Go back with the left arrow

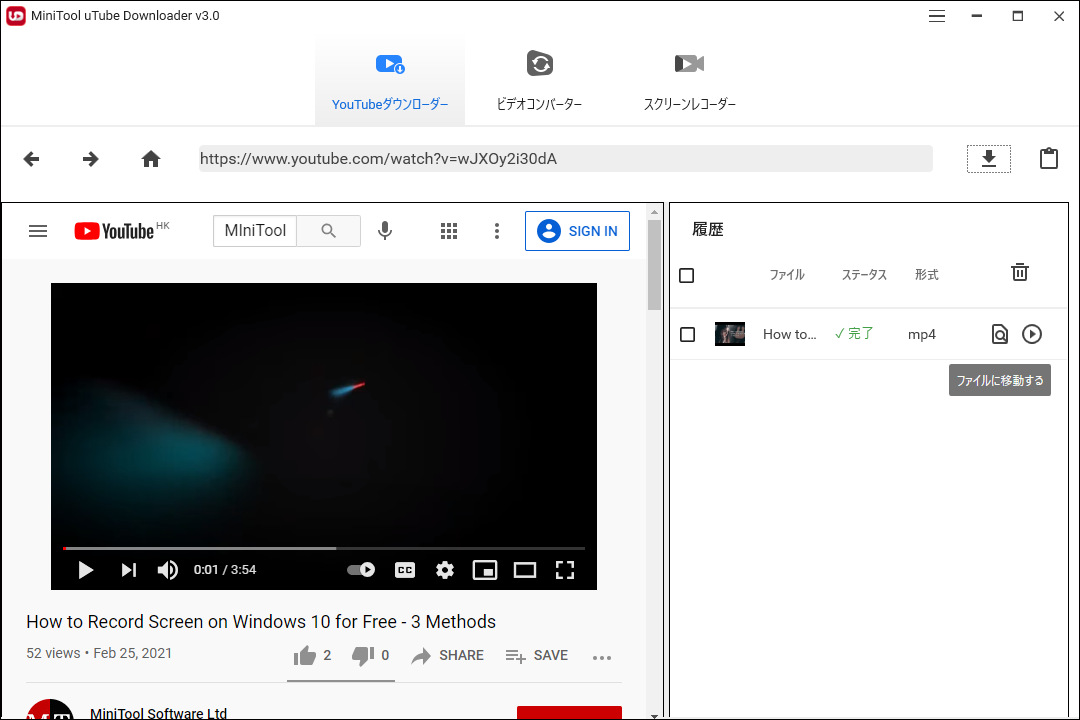tap(32, 159)
